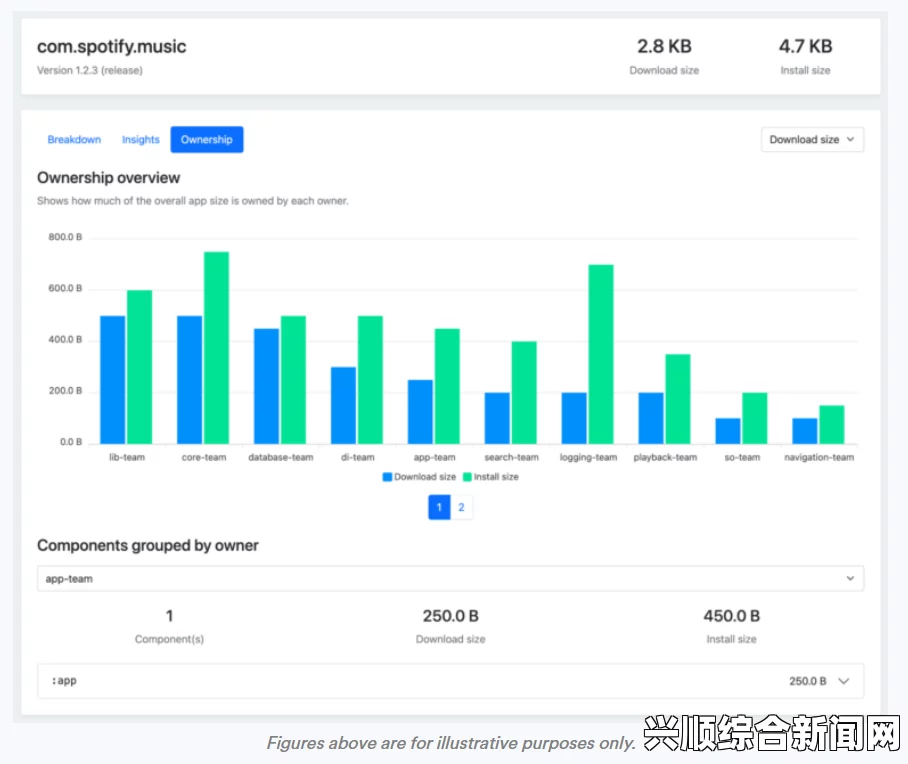Click database-team blue download bar
This screenshot has width=908, height=764.
click(266, 386)
